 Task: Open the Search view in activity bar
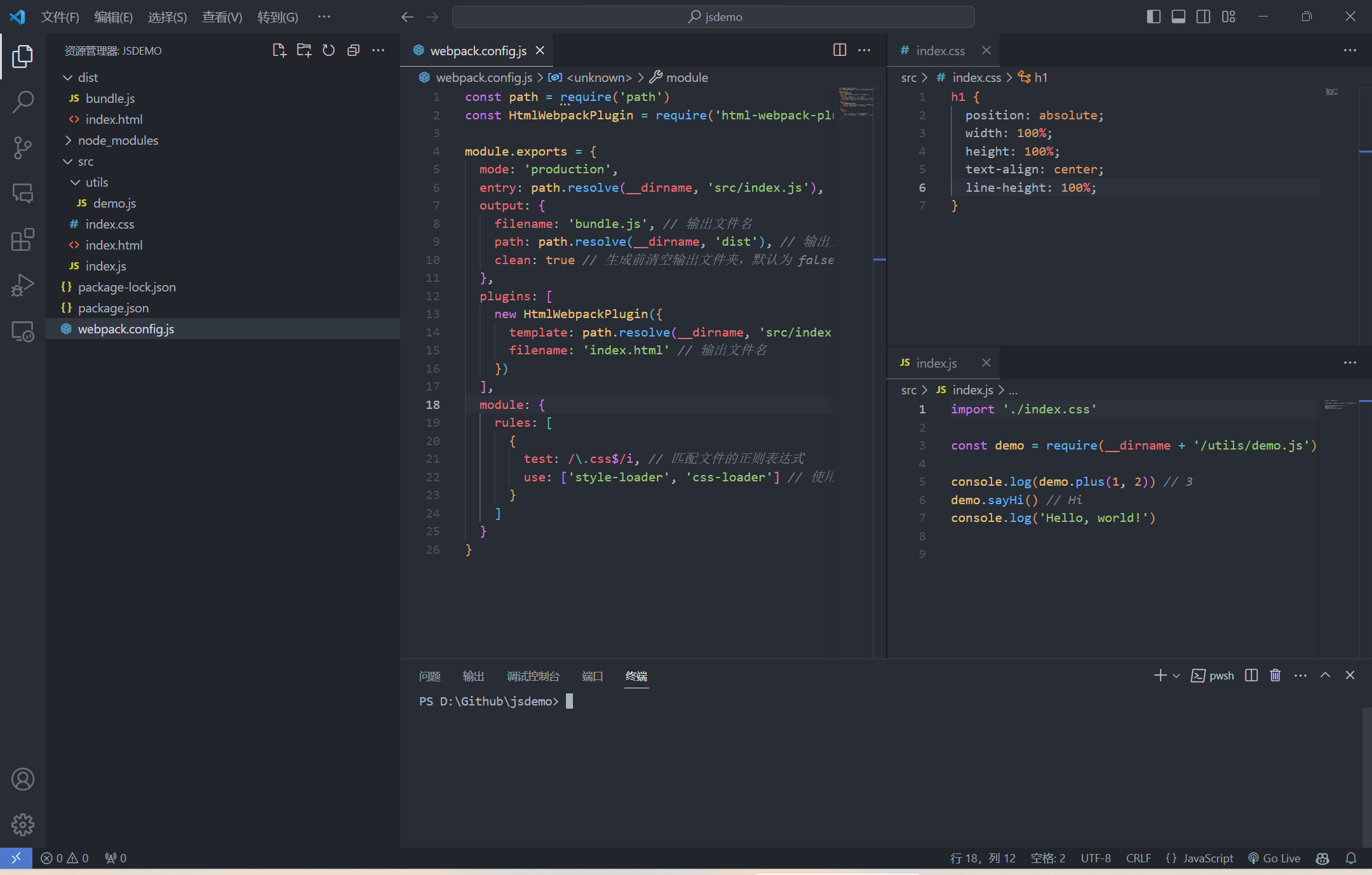(x=23, y=102)
